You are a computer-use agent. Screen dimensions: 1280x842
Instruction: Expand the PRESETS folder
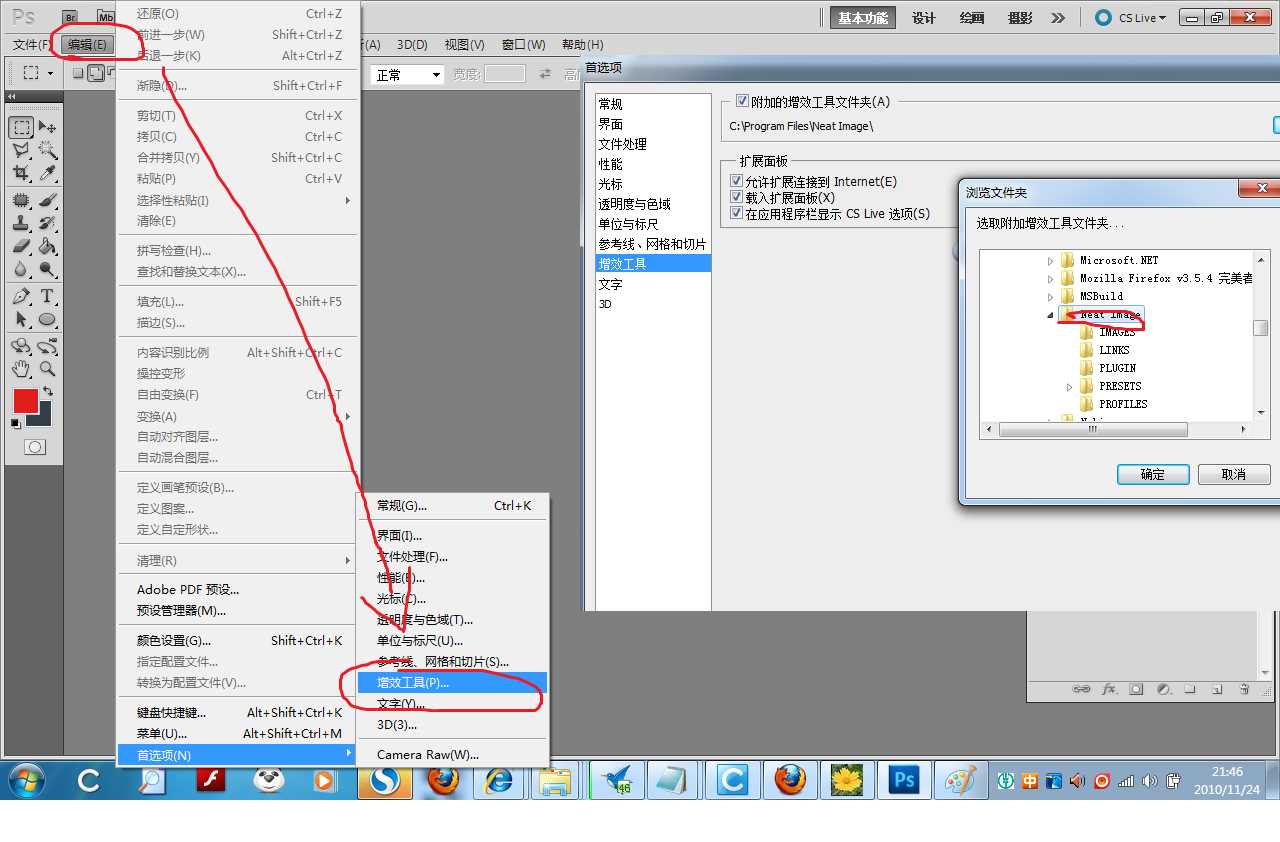tap(1069, 387)
